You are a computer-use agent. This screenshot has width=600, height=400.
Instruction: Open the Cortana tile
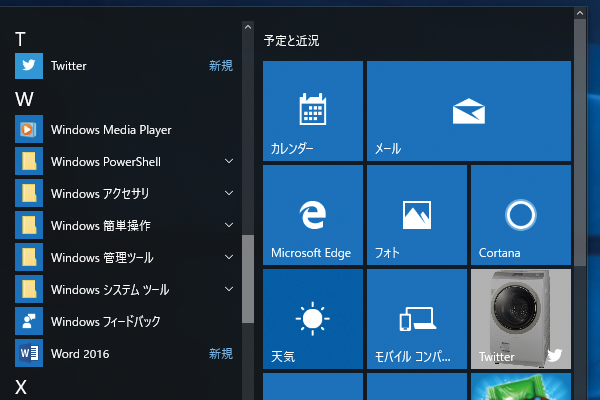521,215
